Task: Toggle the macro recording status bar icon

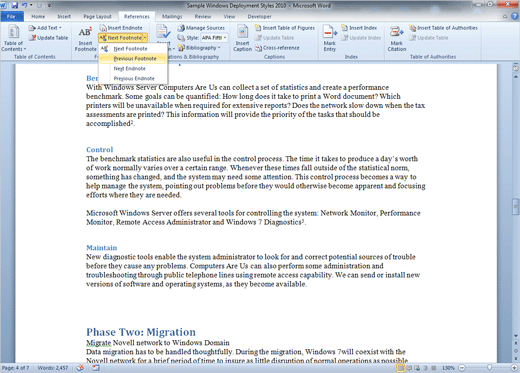Action: tap(96, 368)
